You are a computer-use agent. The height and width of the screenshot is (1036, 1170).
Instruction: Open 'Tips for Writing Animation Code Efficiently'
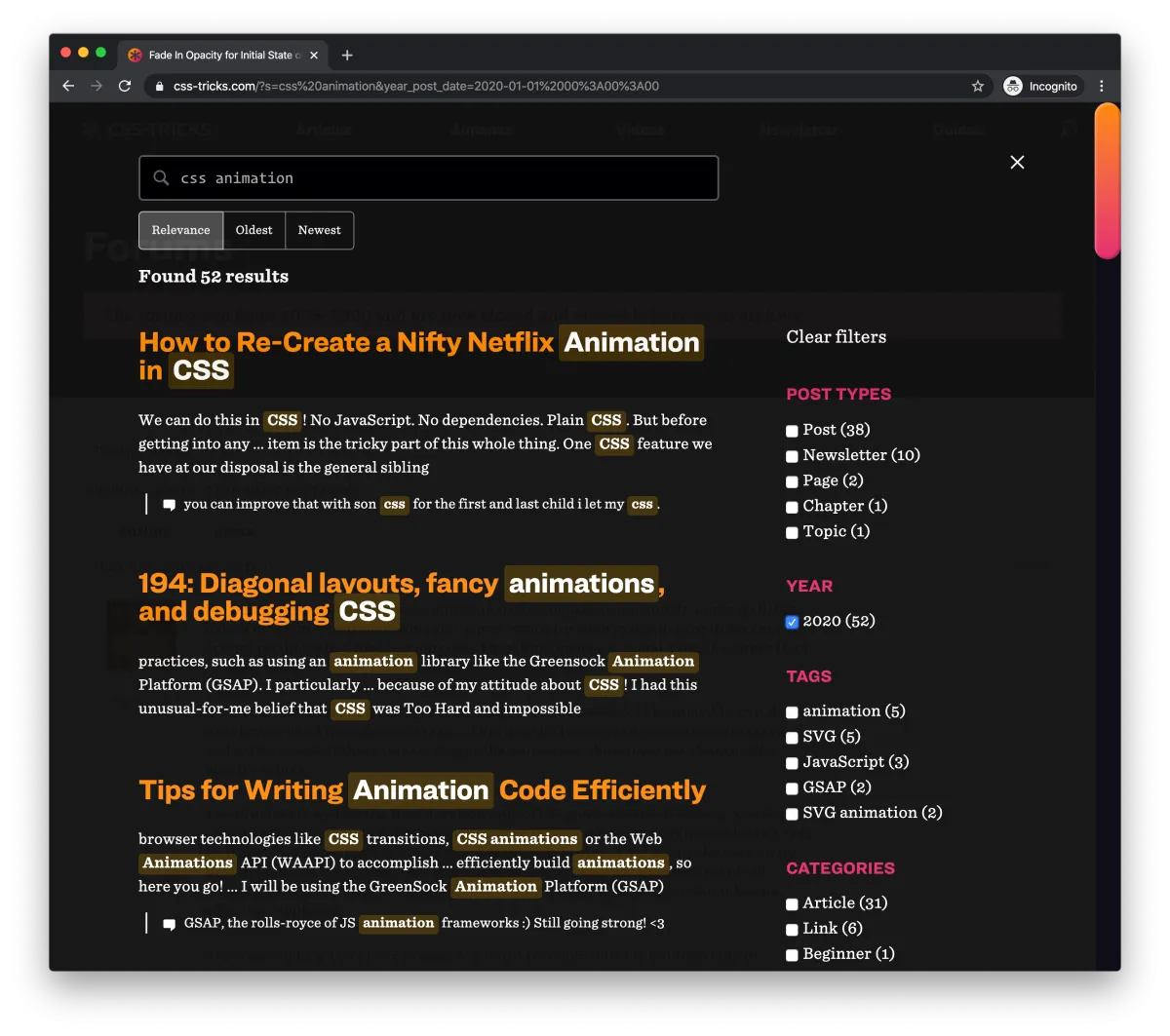tap(422, 789)
